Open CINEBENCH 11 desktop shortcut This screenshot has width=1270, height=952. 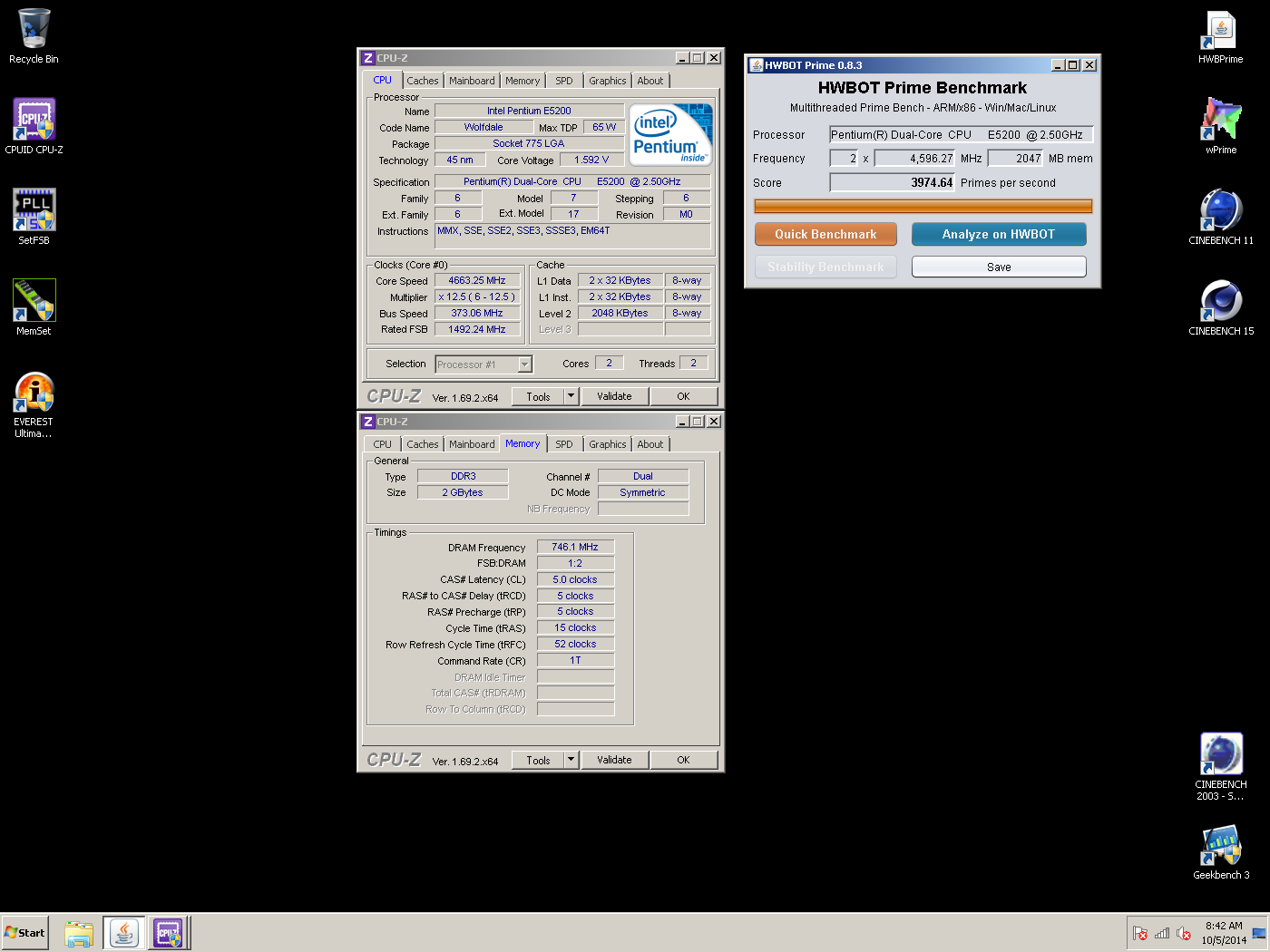[x=1221, y=218]
